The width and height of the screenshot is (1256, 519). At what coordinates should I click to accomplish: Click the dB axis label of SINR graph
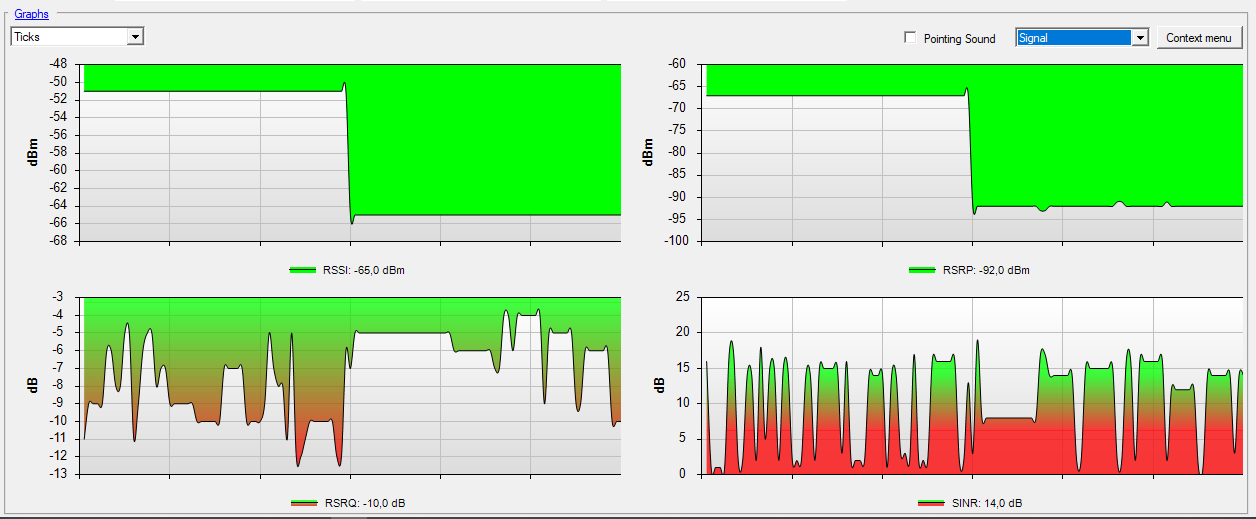coord(657,385)
